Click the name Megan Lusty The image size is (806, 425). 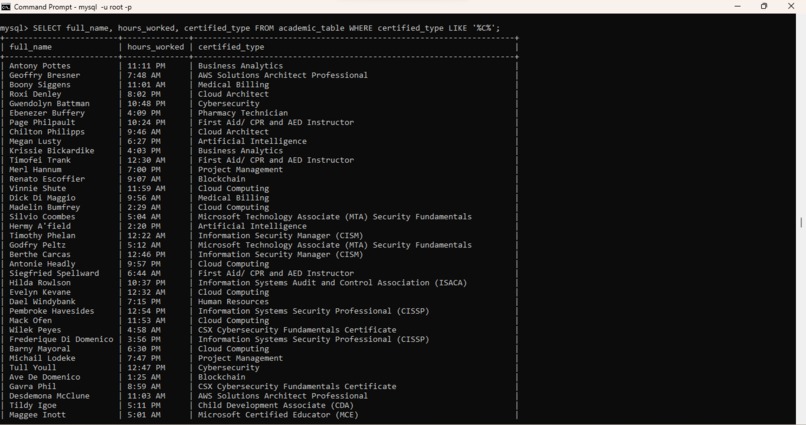click(x=35, y=141)
